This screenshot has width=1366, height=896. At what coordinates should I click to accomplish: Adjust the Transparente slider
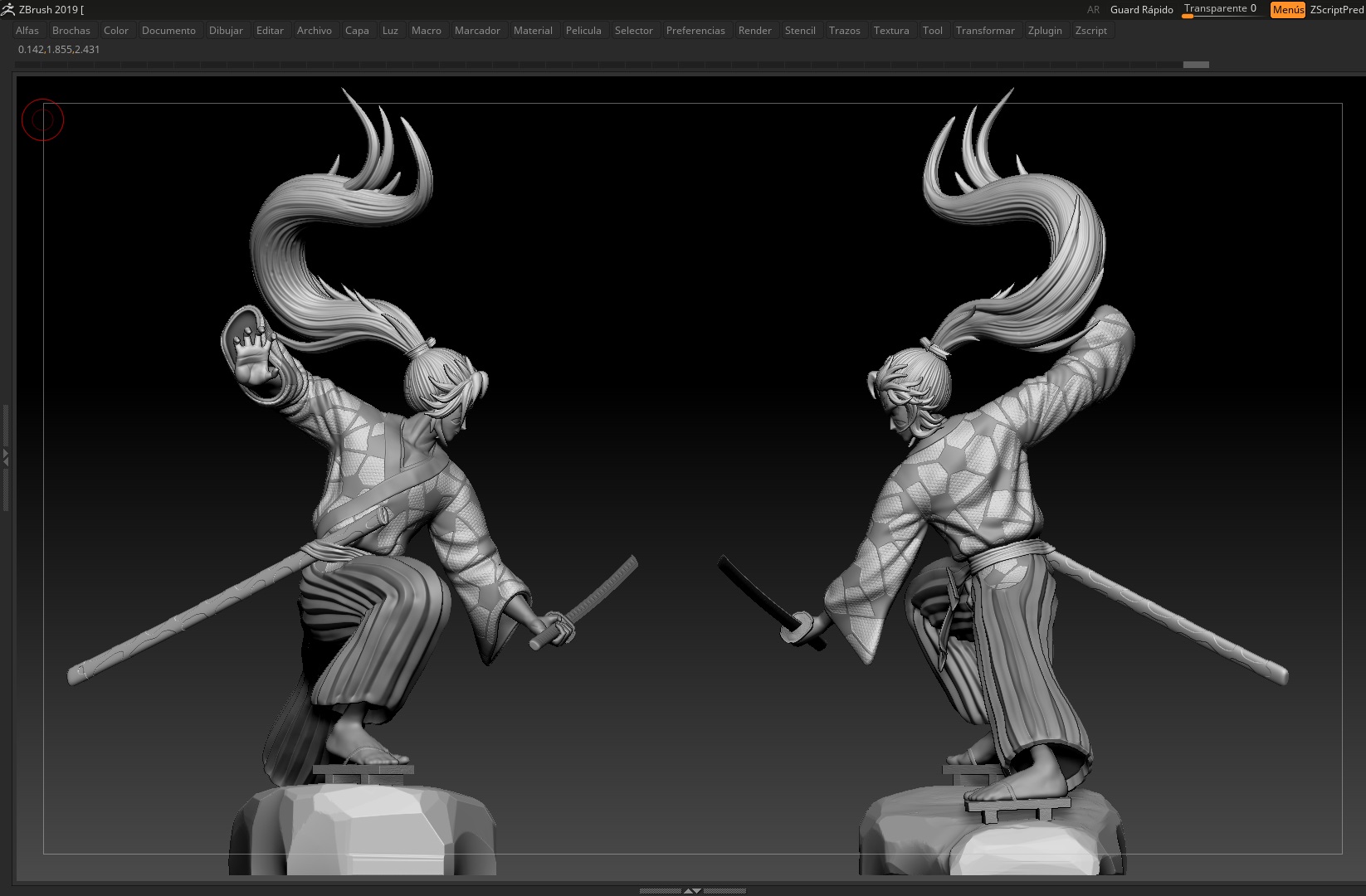coord(1222,9)
